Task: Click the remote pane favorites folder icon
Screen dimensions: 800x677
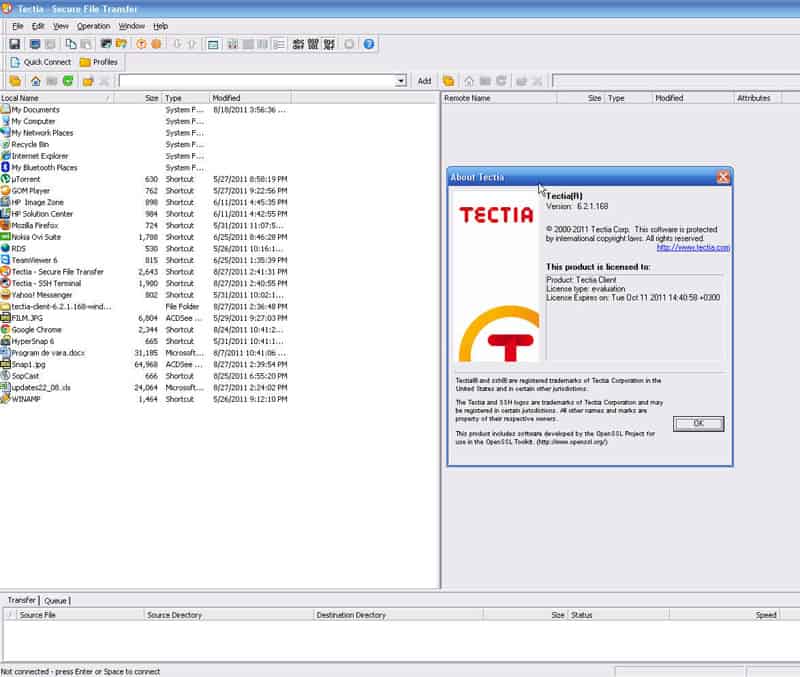Action: (448, 81)
